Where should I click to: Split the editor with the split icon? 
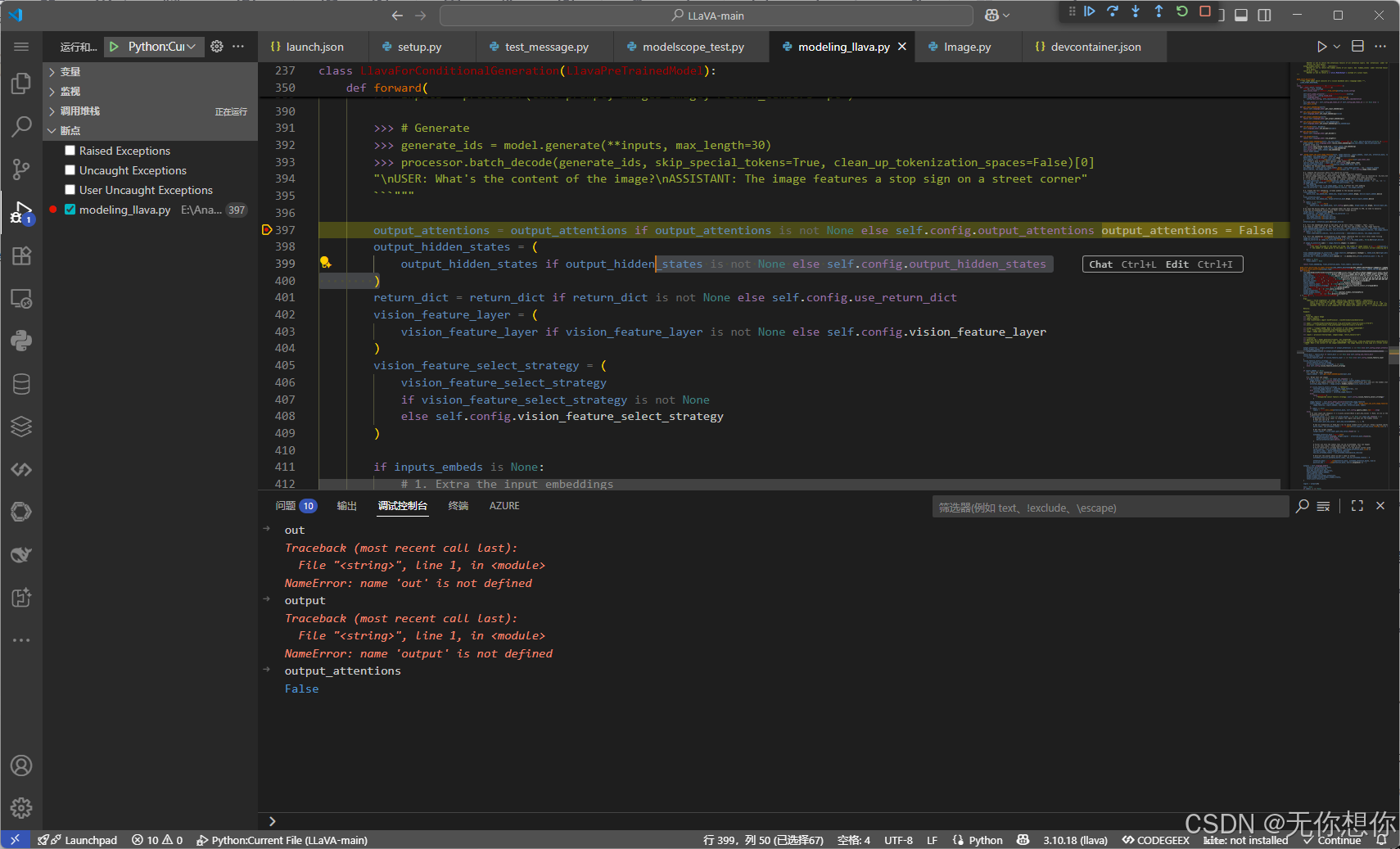[x=1357, y=47]
